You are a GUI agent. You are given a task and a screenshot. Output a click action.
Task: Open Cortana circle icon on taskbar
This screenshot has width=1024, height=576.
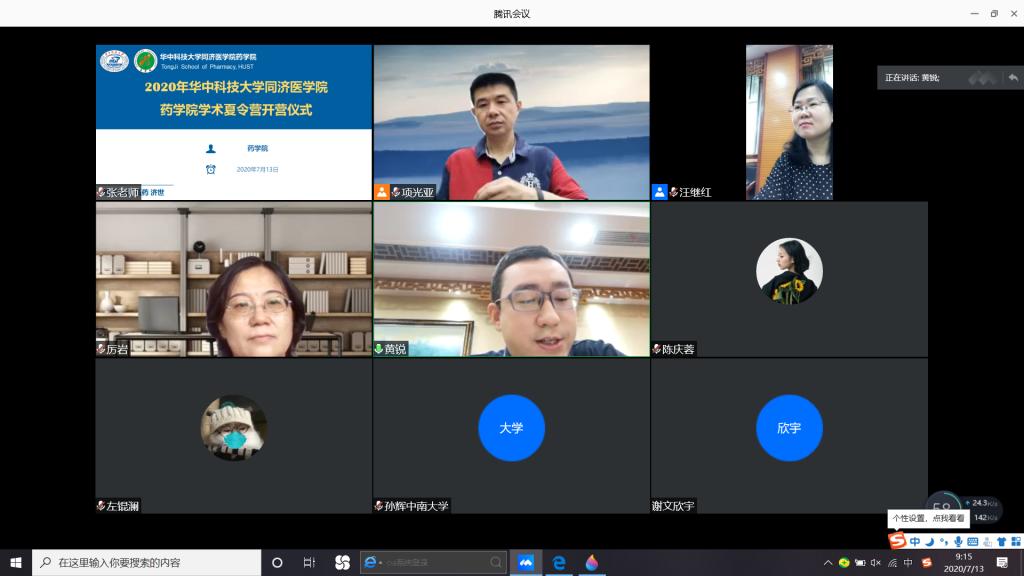point(277,563)
